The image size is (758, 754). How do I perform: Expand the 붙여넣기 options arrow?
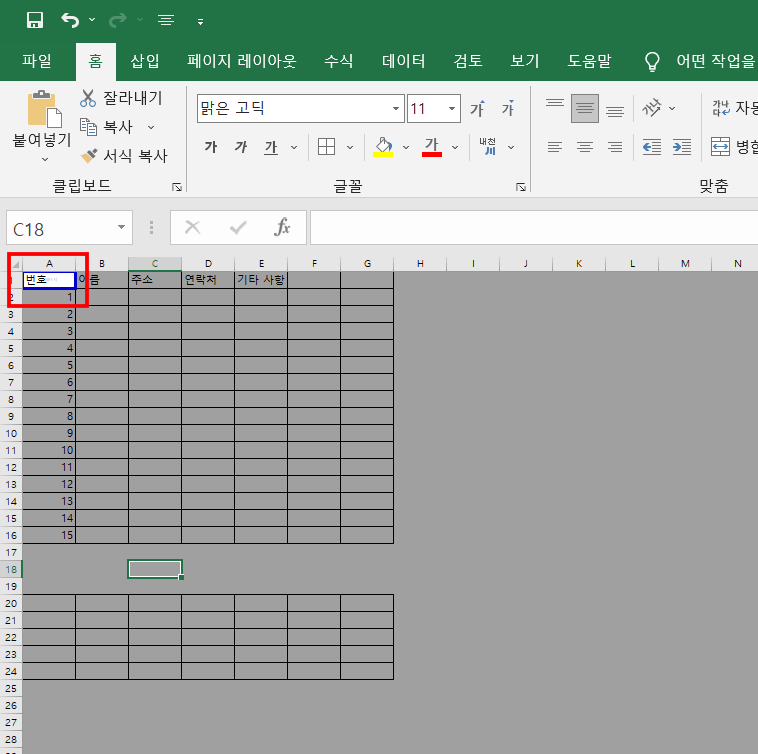coord(44,159)
